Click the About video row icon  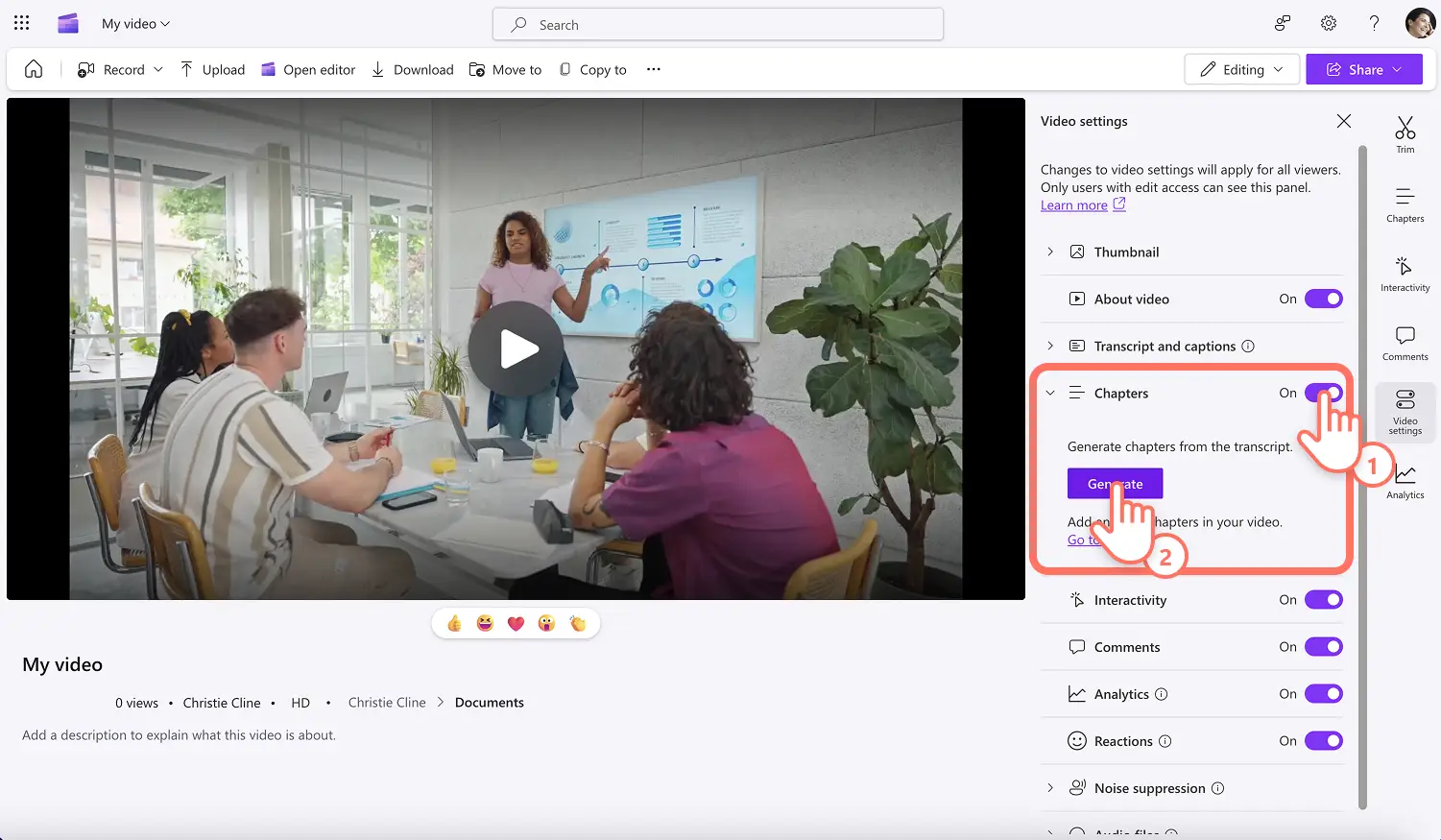(1077, 299)
